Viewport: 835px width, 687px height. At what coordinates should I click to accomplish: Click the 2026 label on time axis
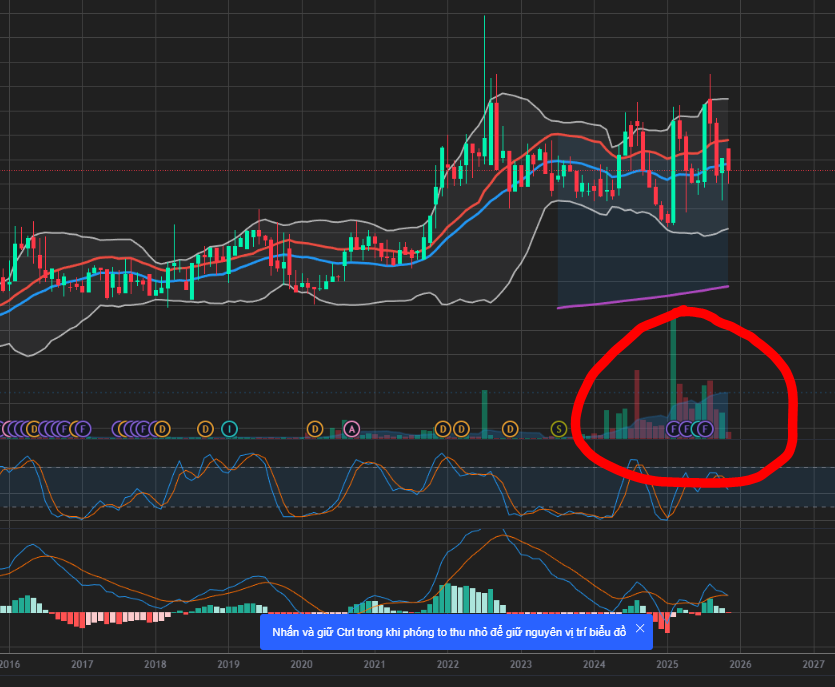tap(740, 664)
